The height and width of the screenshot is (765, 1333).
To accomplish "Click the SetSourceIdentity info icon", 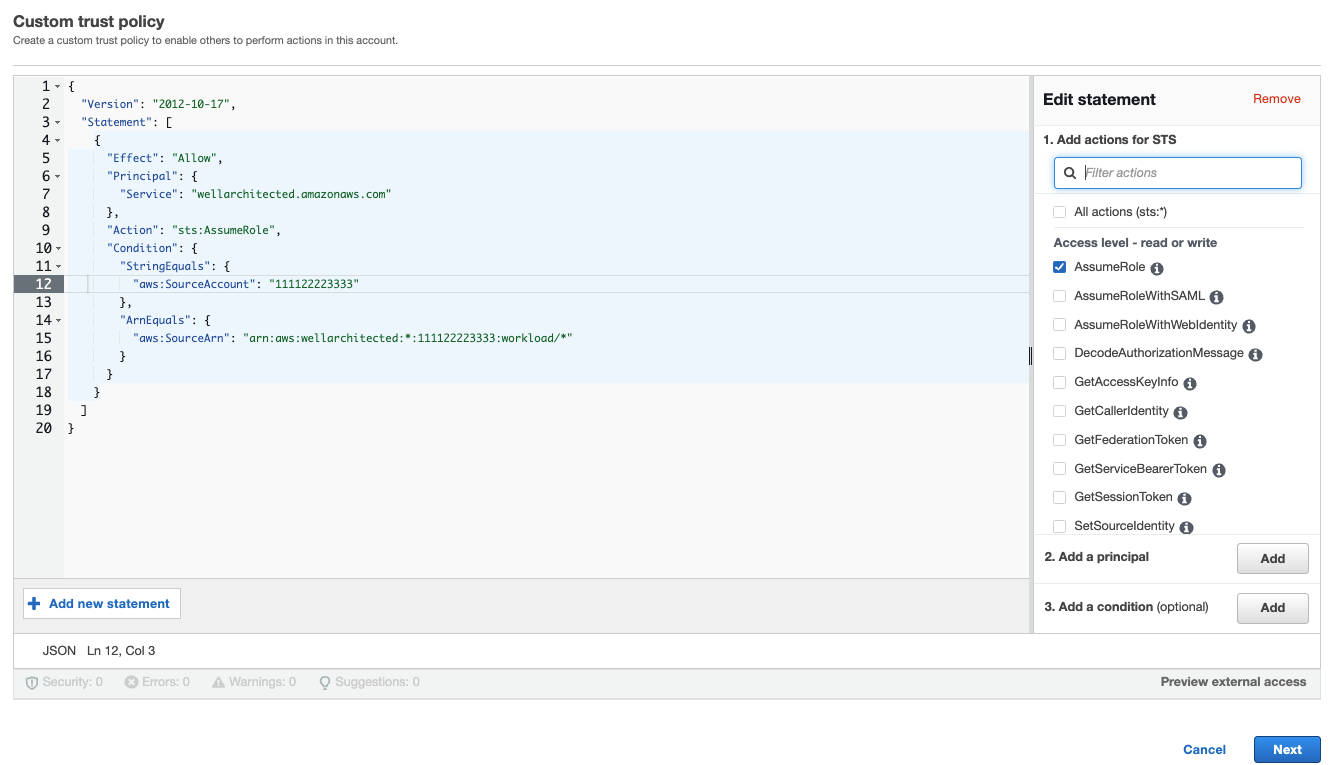I will pyautogui.click(x=1186, y=526).
